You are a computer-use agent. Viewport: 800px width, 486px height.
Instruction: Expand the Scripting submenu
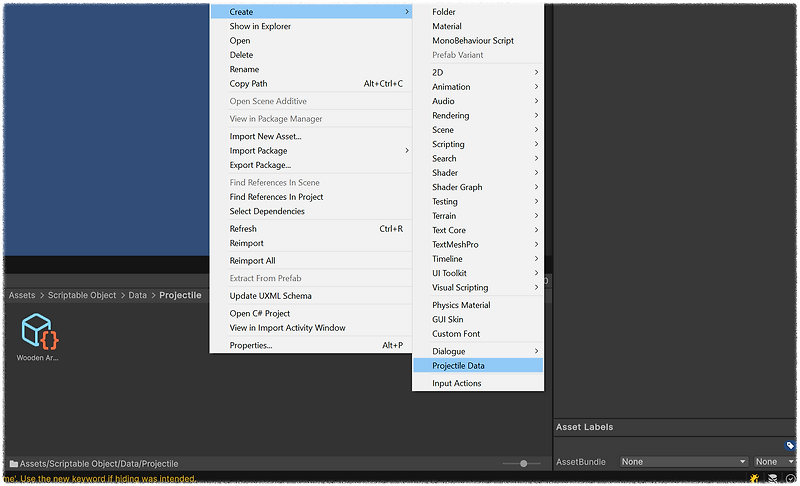pyautogui.click(x=478, y=144)
